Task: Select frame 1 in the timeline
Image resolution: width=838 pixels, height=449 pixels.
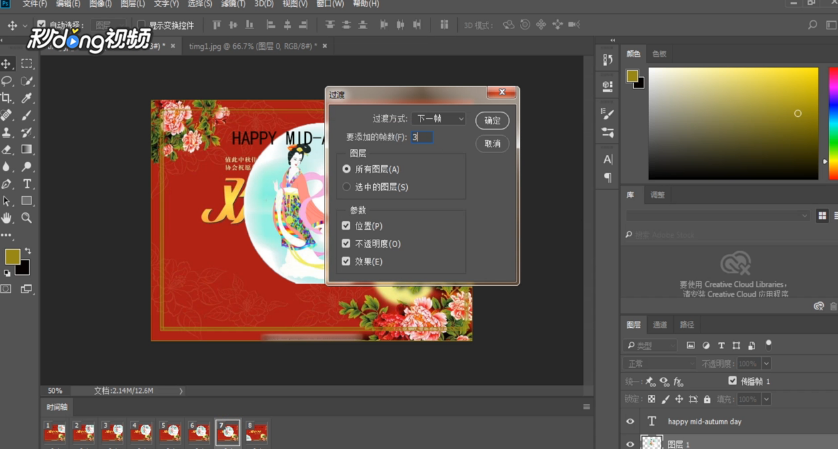Action: click(55, 433)
